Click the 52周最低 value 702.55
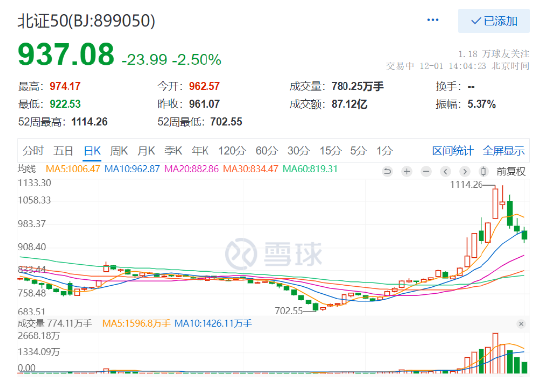550x378 pixels. [x=226, y=122]
